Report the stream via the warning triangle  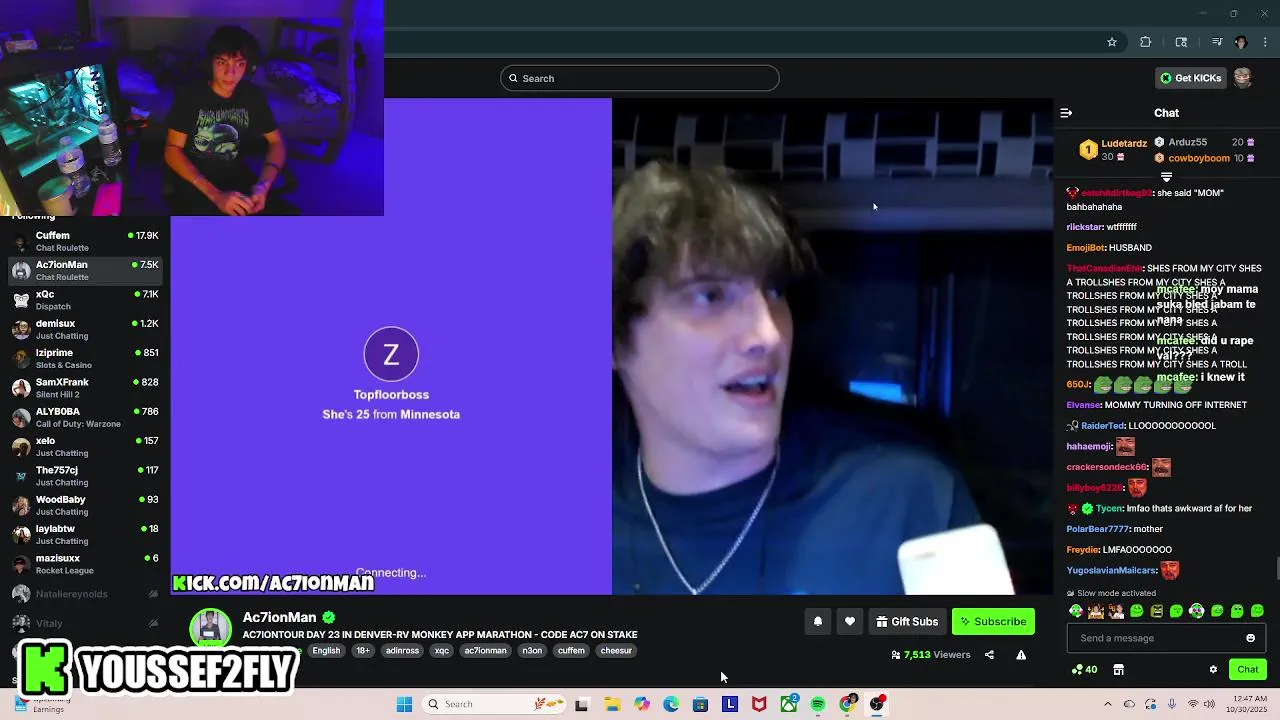click(x=1021, y=655)
